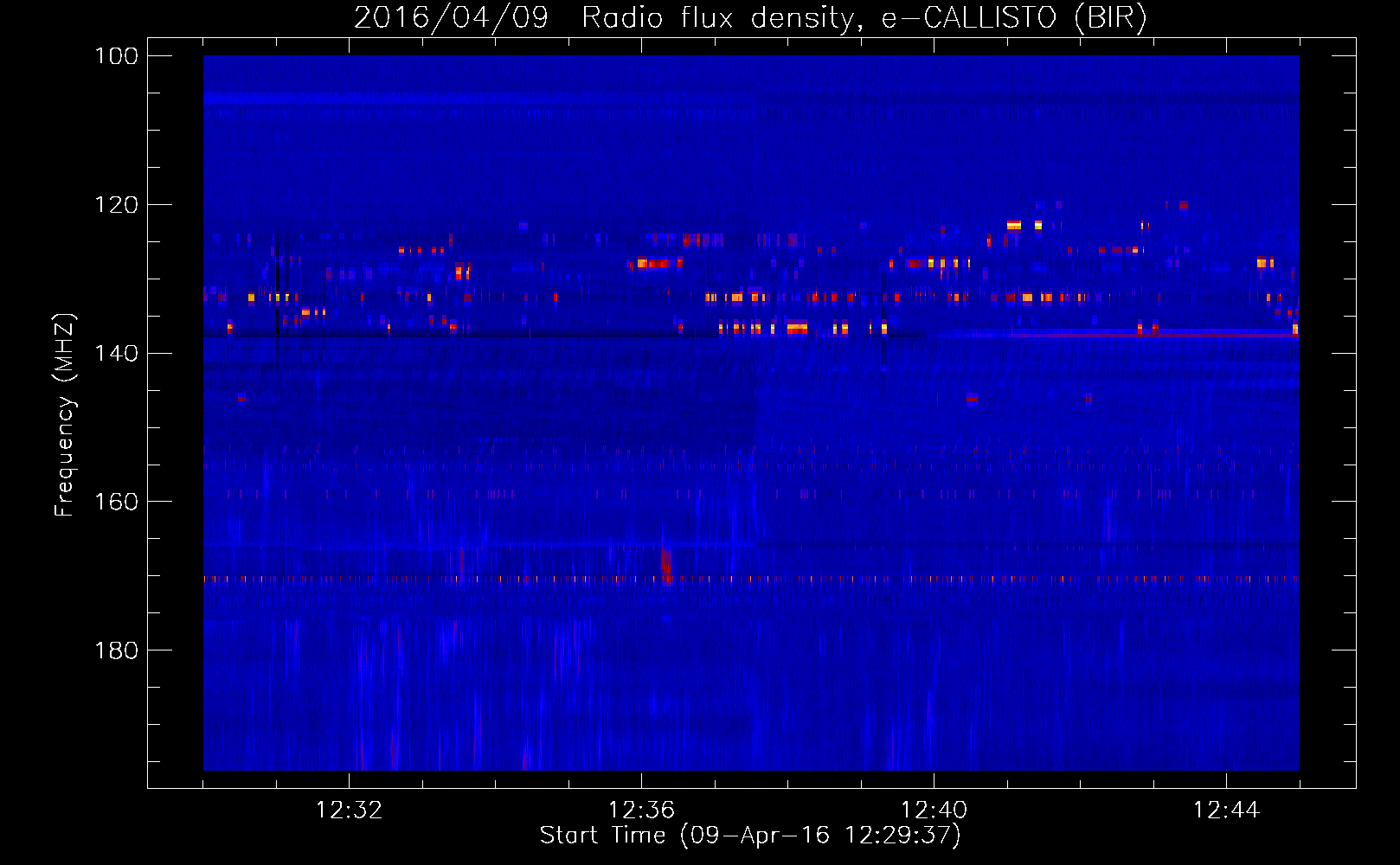The width and height of the screenshot is (1400, 865).
Task: Click the 100 frequency tick label
Action: (117, 56)
